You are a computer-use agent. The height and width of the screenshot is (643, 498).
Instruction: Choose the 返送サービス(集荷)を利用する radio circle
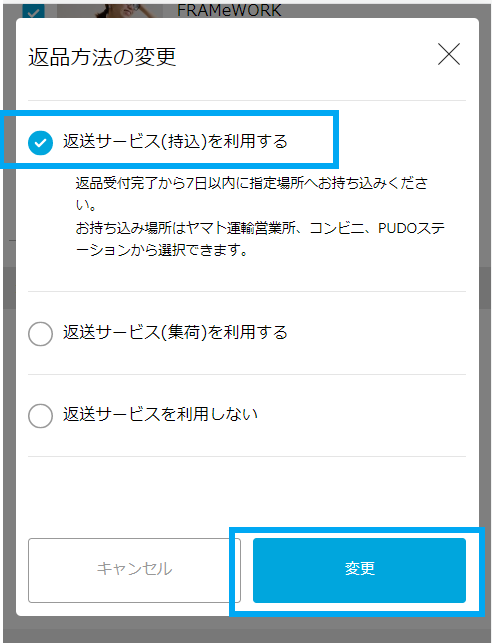coord(40,333)
